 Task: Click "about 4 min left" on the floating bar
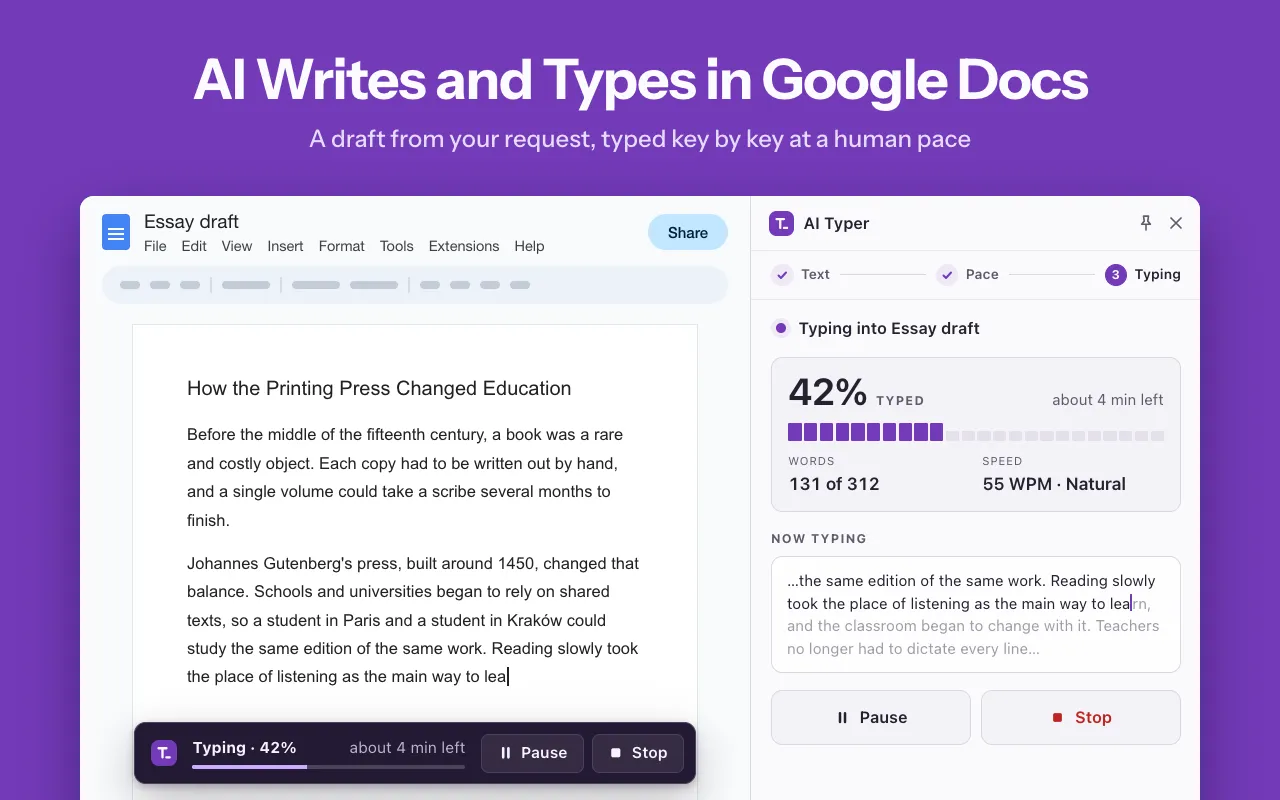point(407,748)
